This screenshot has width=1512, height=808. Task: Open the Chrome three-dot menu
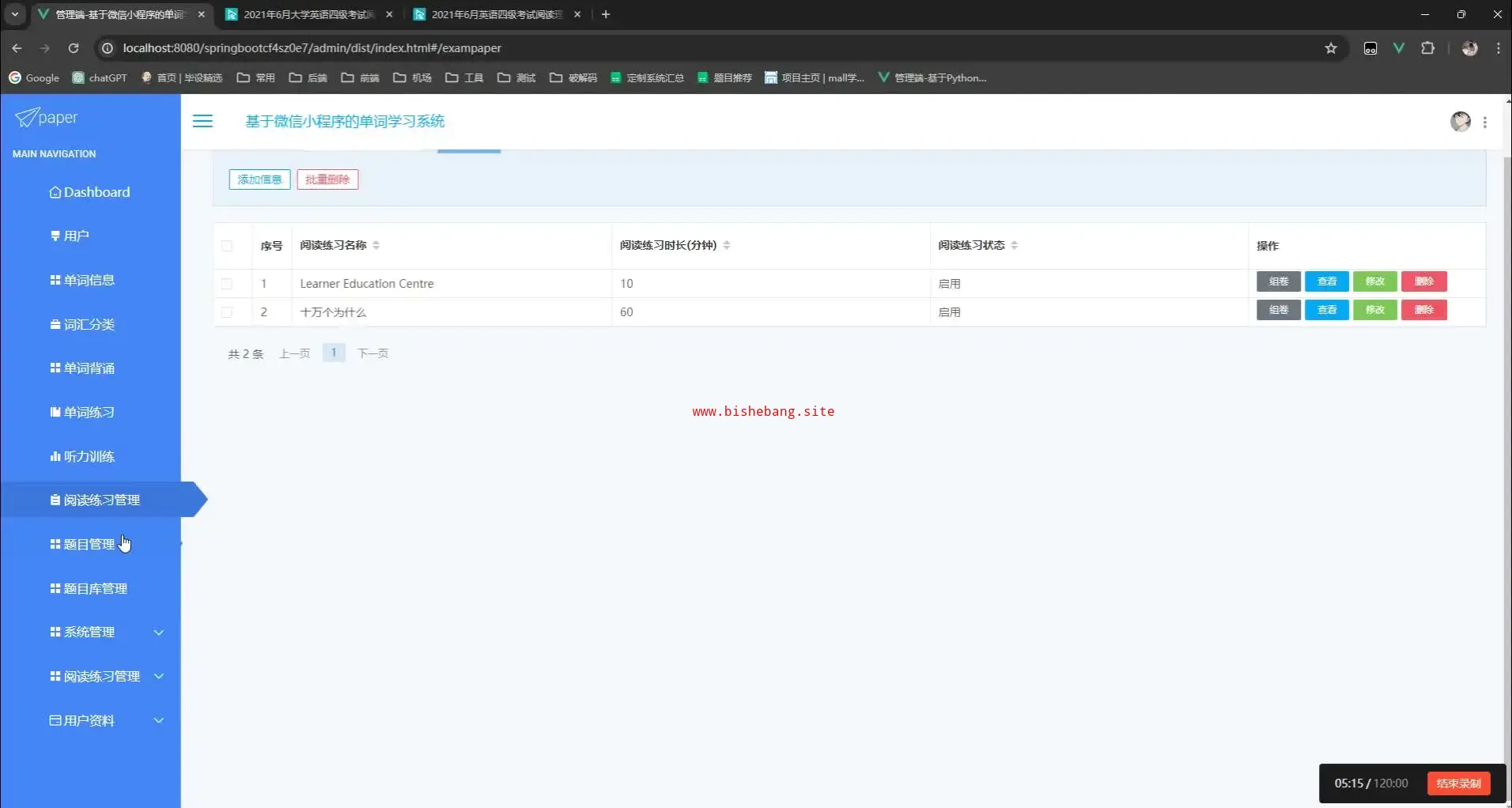point(1499,48)
